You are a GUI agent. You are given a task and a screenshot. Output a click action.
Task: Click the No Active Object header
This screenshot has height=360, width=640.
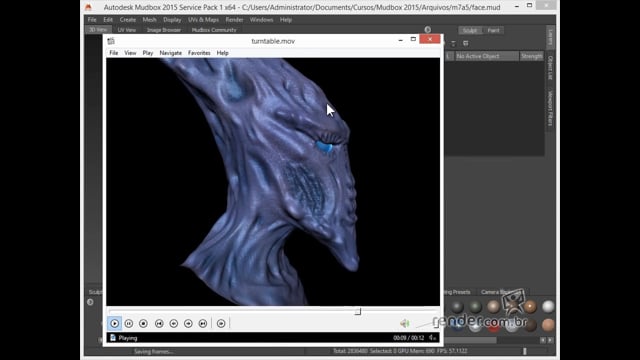tap(487, 56)
